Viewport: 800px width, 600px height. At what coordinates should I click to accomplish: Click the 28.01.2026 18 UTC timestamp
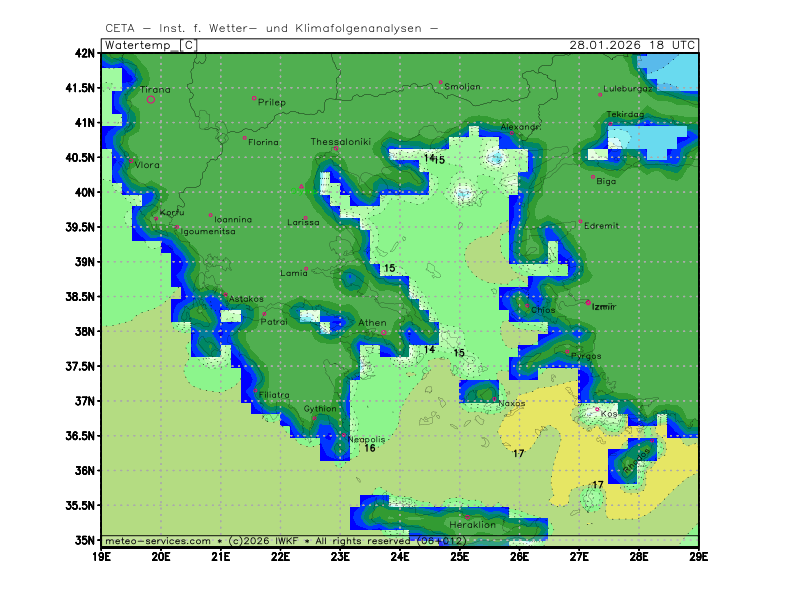632,45
